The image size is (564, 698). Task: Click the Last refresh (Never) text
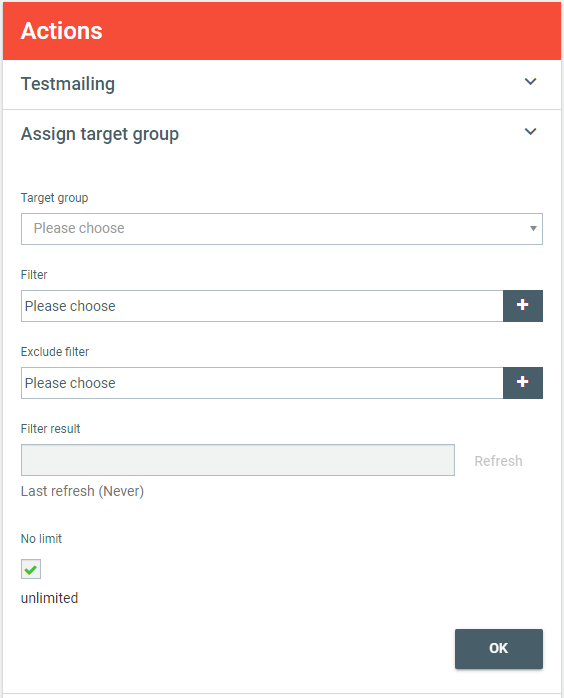click(x=82, y=491)
